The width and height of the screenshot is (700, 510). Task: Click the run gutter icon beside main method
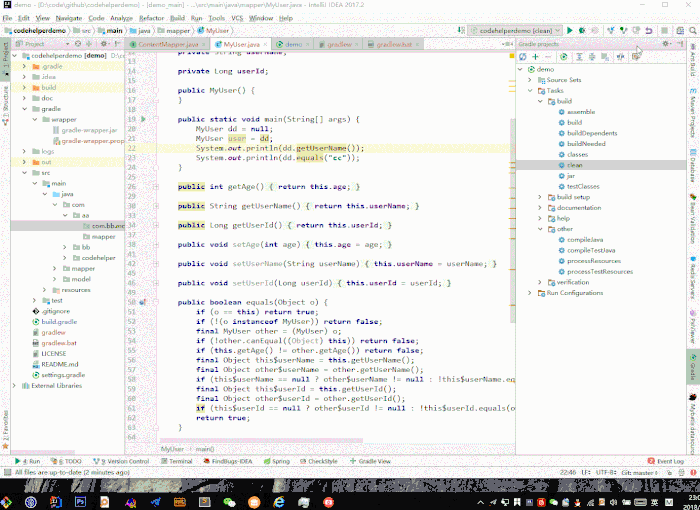[144, 119]
